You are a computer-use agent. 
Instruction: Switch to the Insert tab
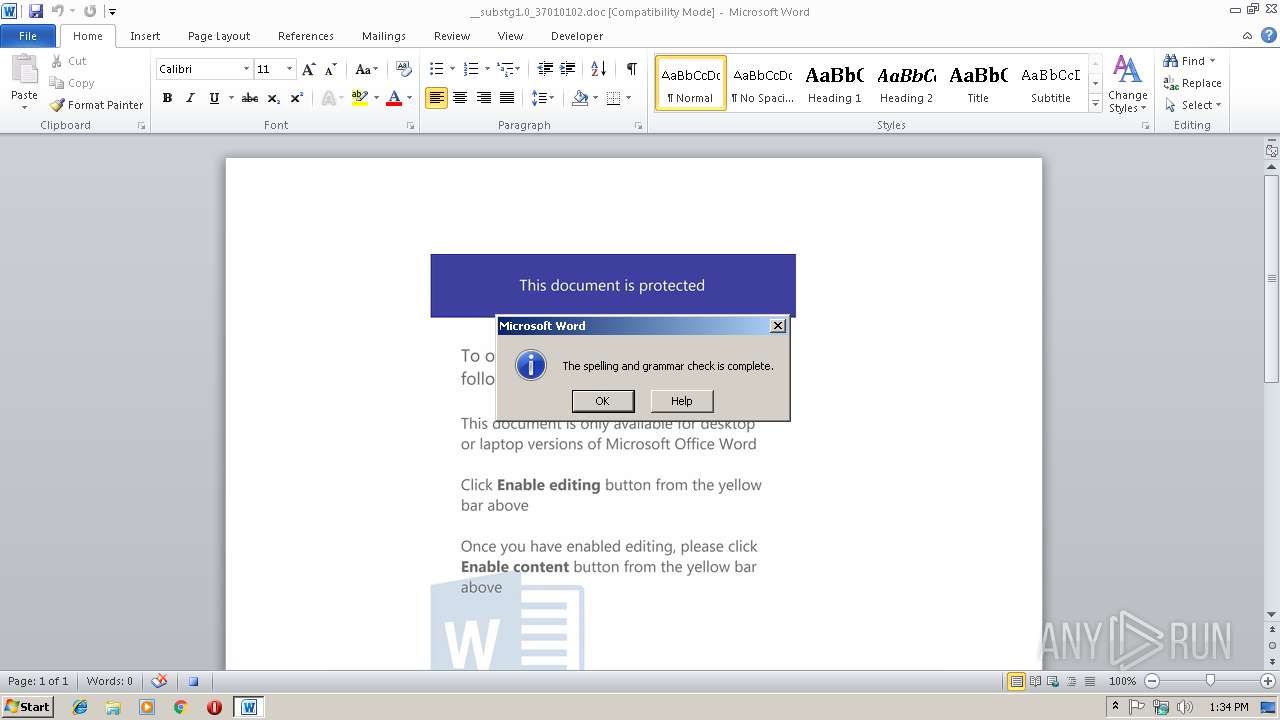click(x=145, y=36)
